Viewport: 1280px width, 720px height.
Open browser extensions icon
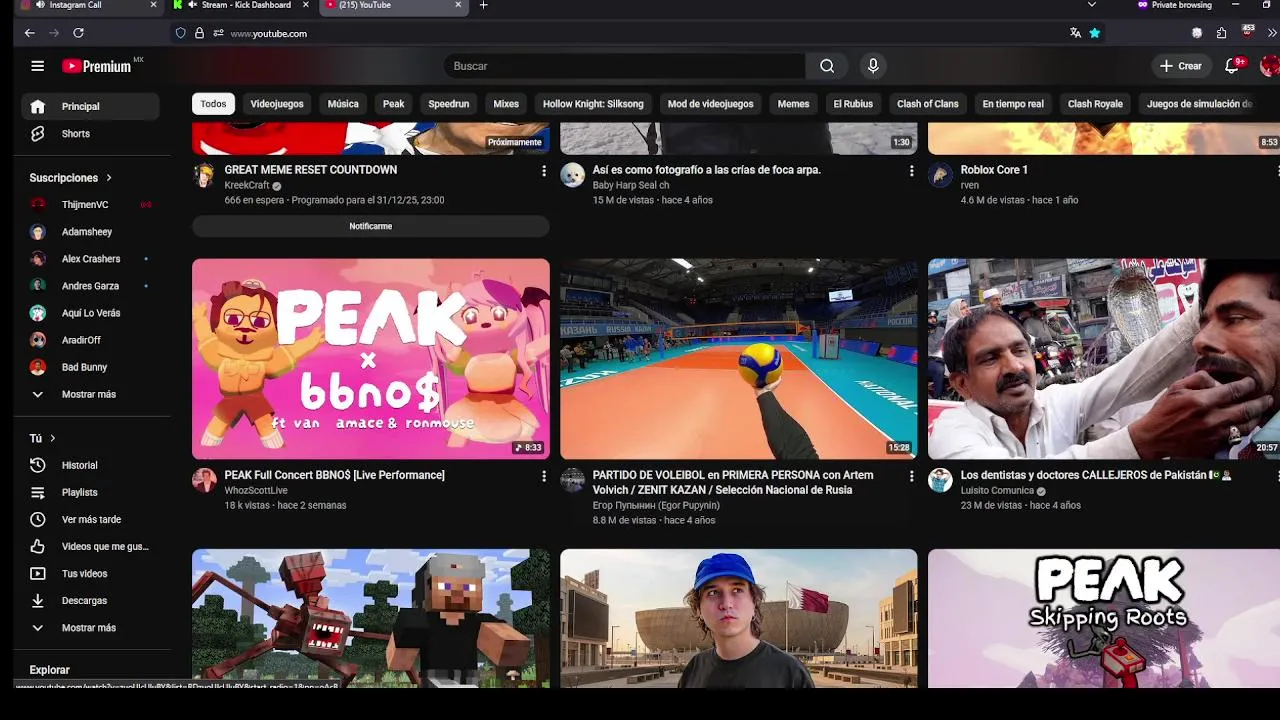point(1222,33)
